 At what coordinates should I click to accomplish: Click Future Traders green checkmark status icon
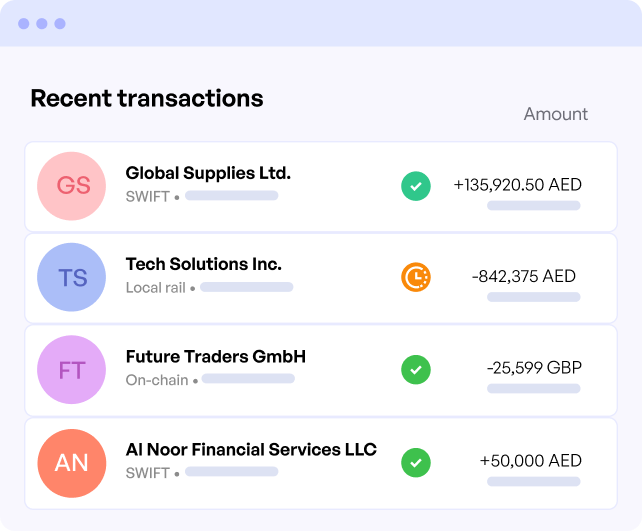pos(416,369)
